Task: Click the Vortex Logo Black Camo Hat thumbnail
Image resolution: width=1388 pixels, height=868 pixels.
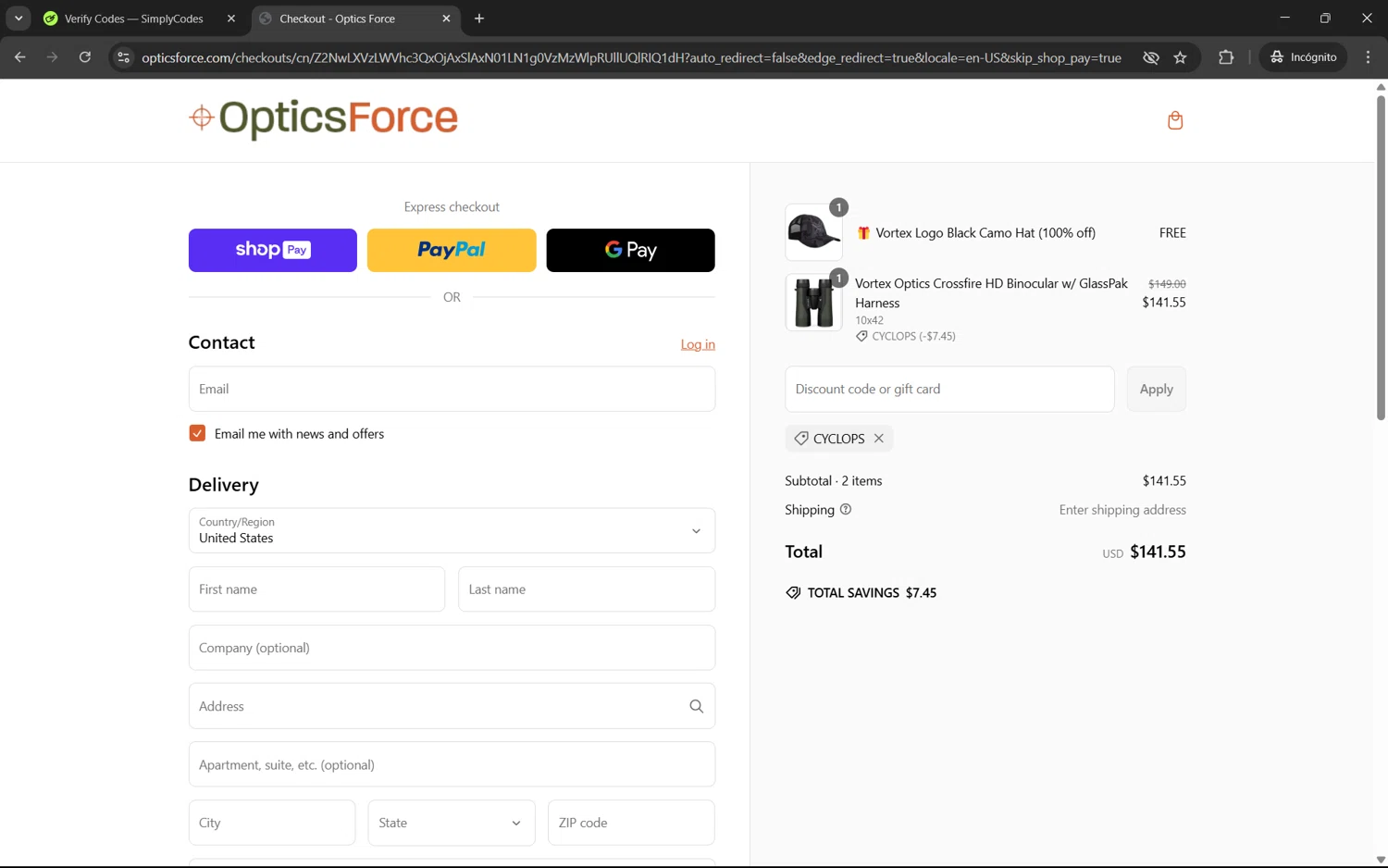Action: (813, 232)
